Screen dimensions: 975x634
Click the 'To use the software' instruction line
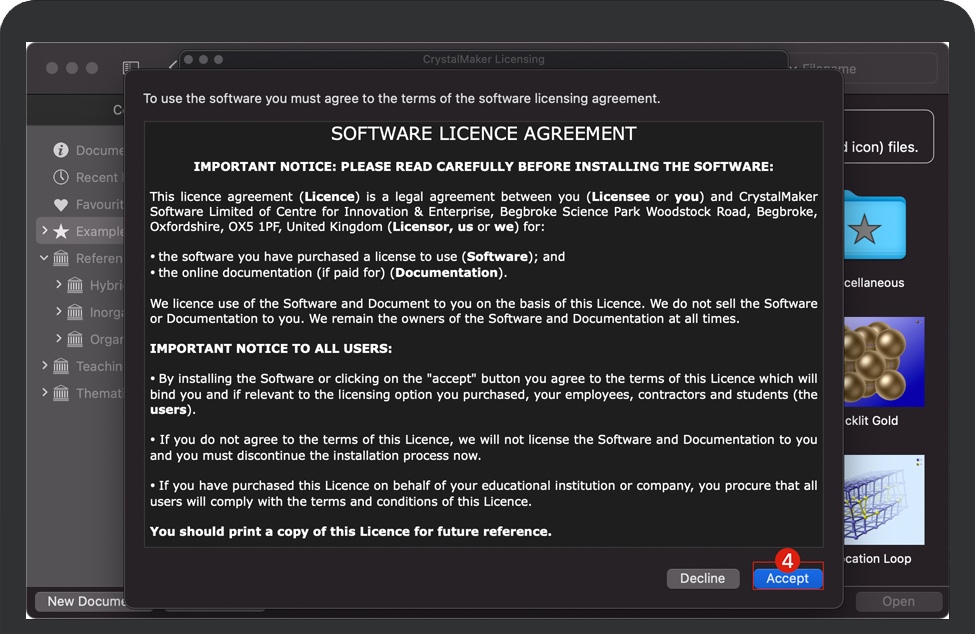tap(402, 98)
